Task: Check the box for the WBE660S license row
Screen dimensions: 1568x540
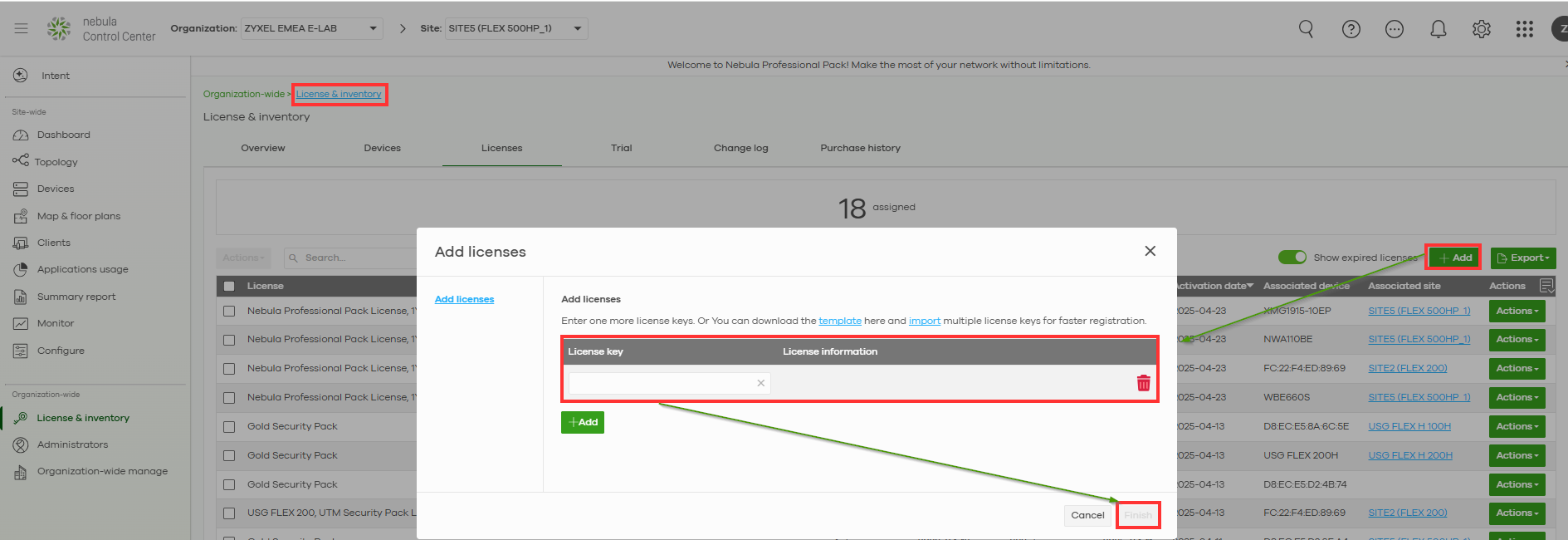Action: (x=229, y=398)
